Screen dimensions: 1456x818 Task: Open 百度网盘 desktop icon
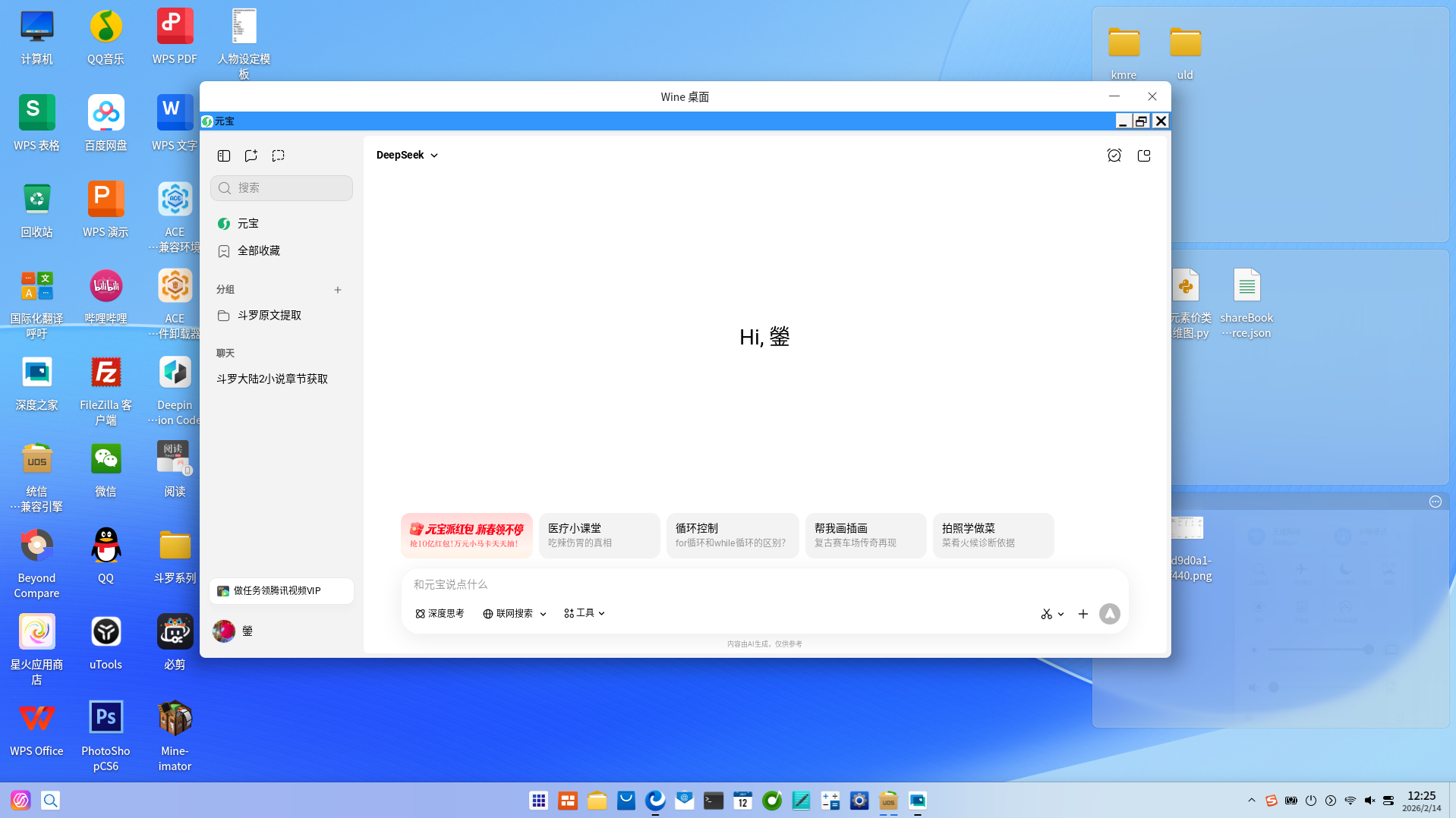(106, 124)
